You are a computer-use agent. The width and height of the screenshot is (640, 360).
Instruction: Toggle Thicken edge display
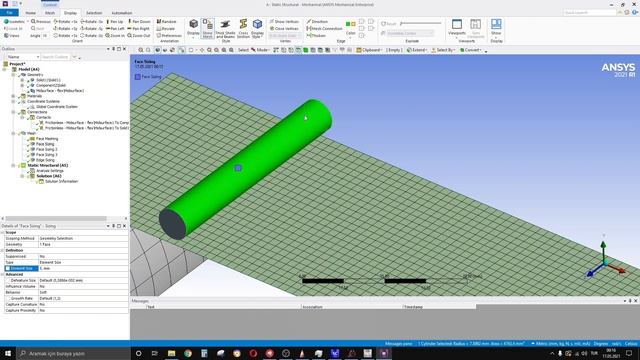316,36
